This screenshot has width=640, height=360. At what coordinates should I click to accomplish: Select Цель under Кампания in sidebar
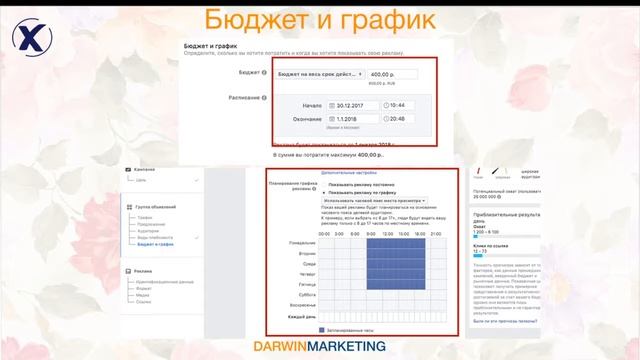[x=141, y=180]
